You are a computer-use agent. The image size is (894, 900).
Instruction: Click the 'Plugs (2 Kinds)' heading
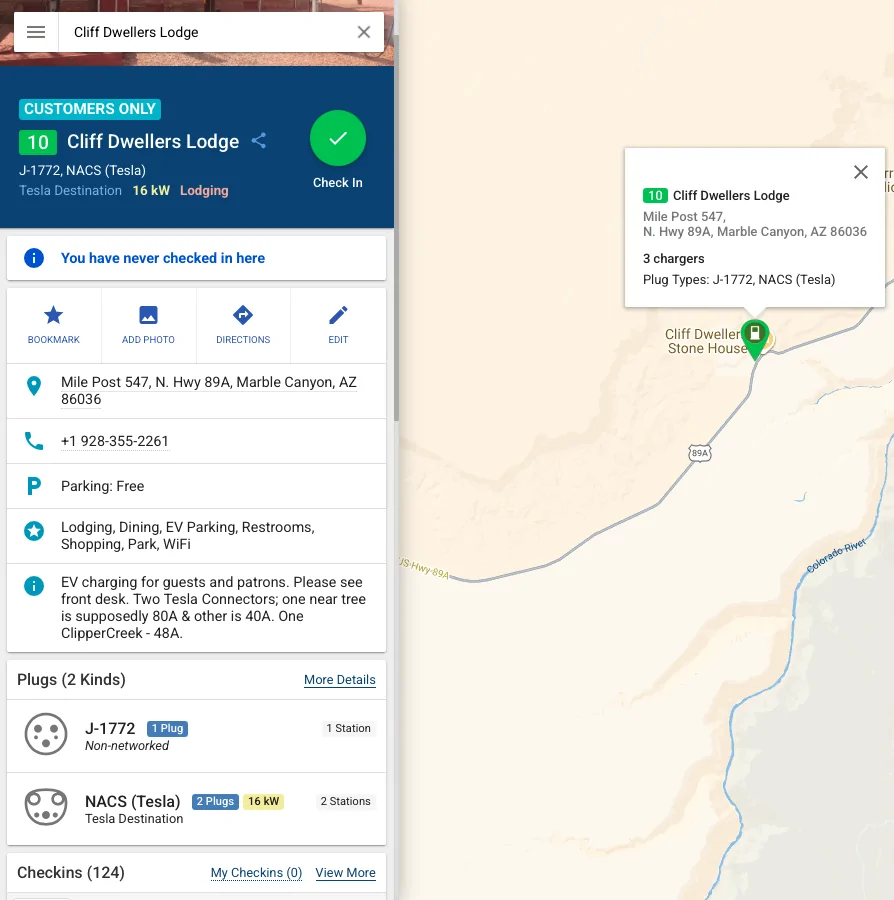pos(71,680)
